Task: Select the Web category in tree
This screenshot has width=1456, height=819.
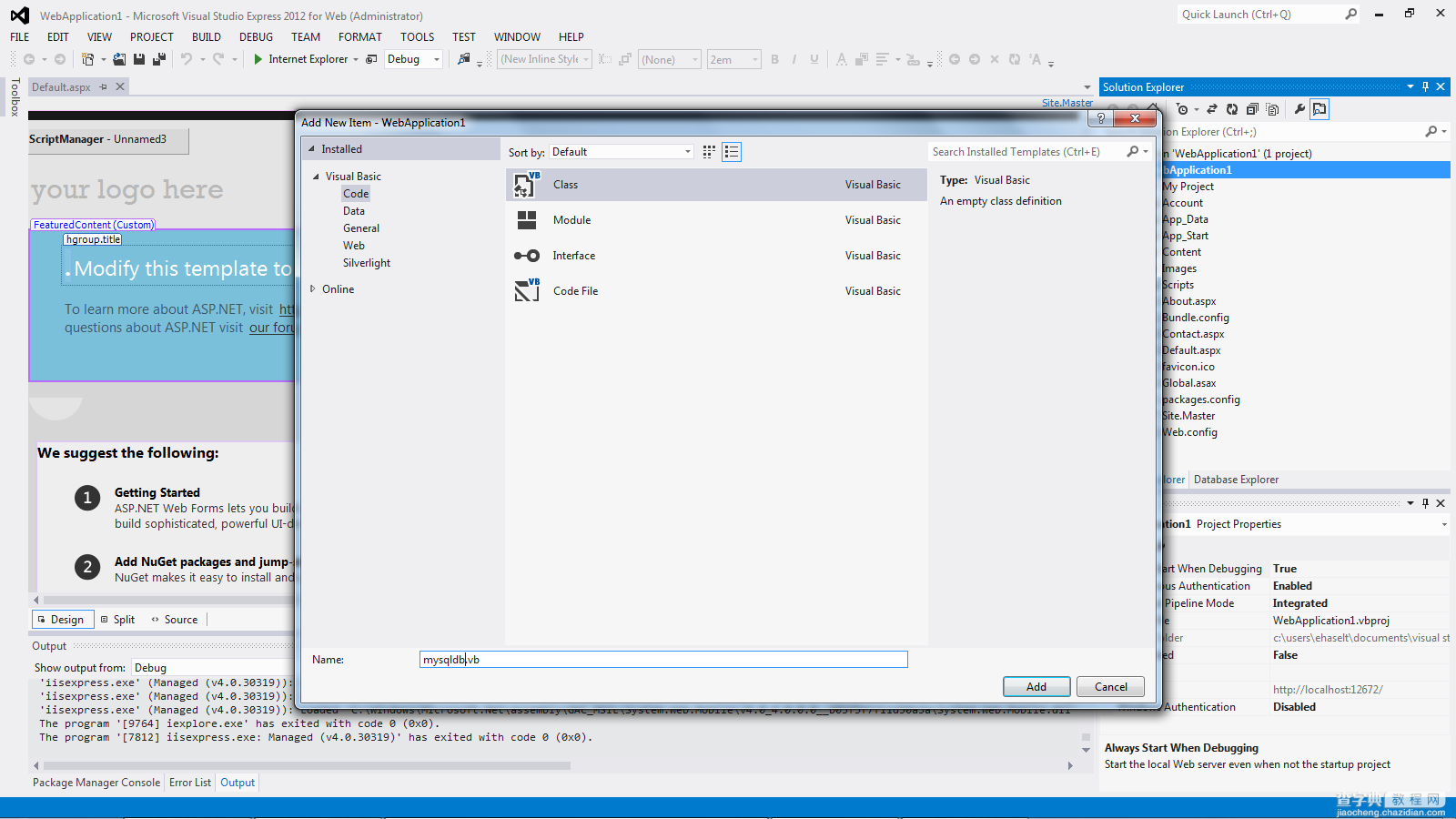Action: coord(354,246)
